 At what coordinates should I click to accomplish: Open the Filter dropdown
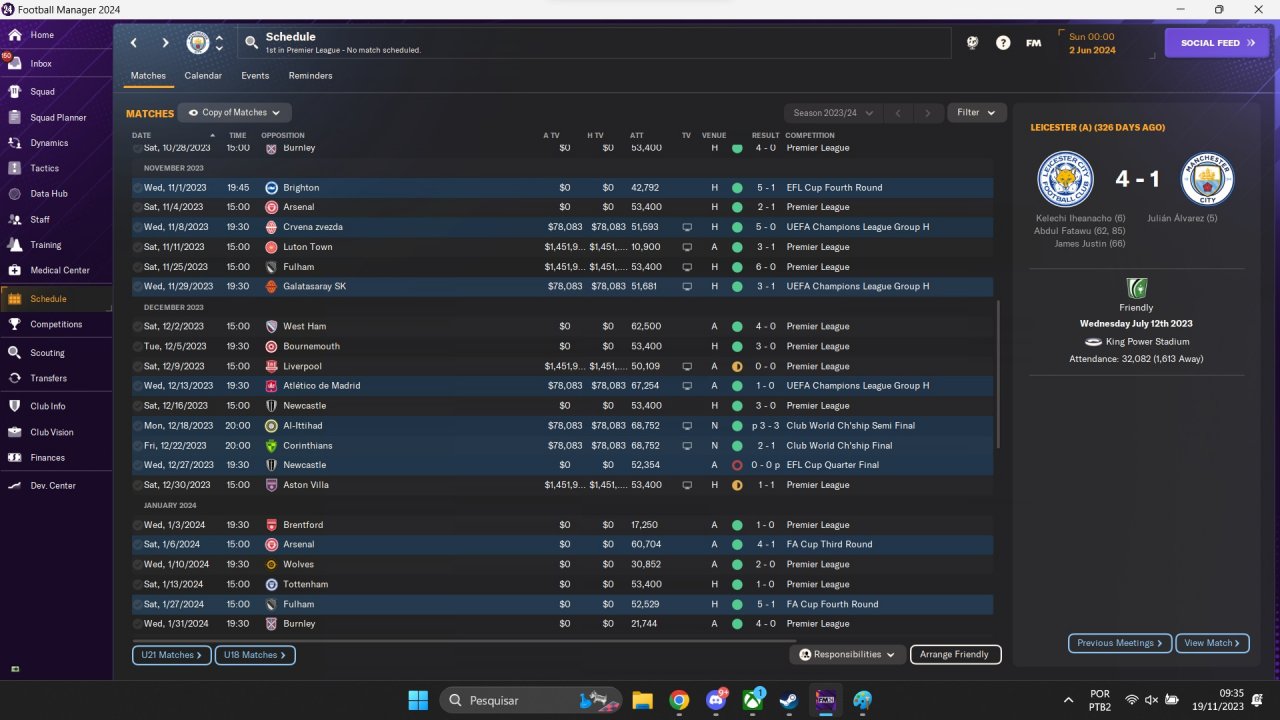tap(977, 113)
